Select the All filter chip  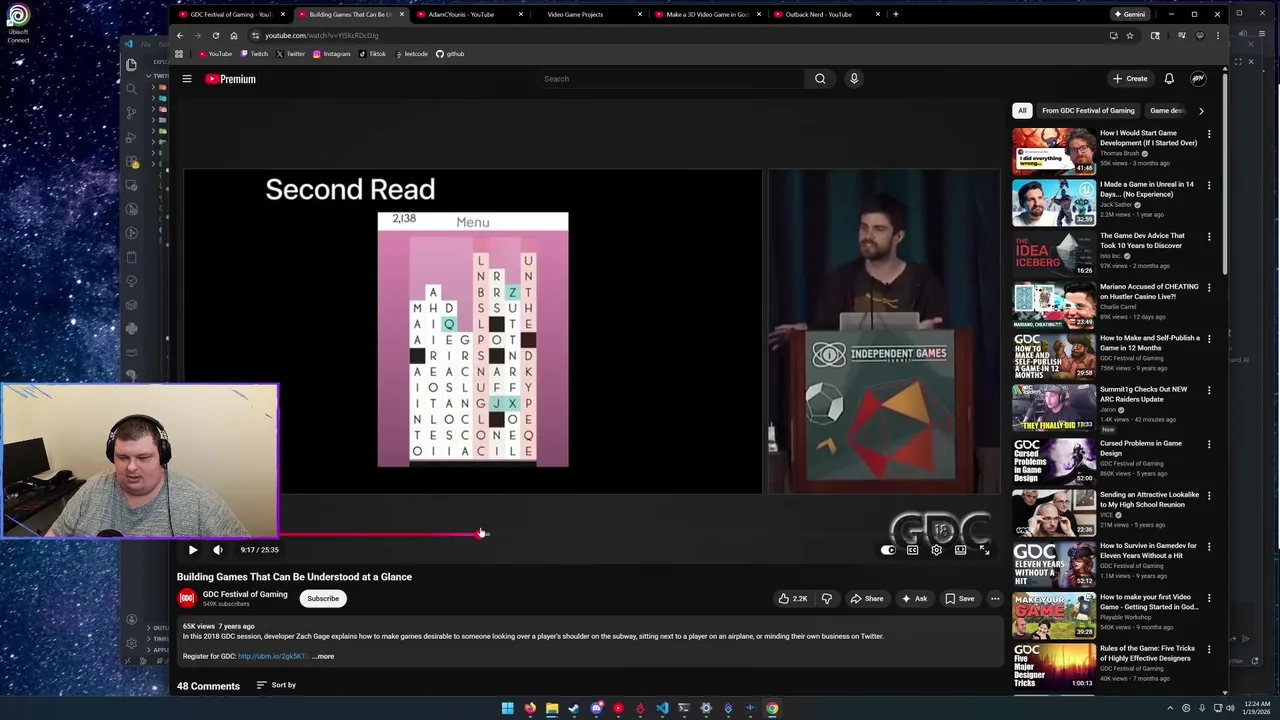[x=1022, y=111]
